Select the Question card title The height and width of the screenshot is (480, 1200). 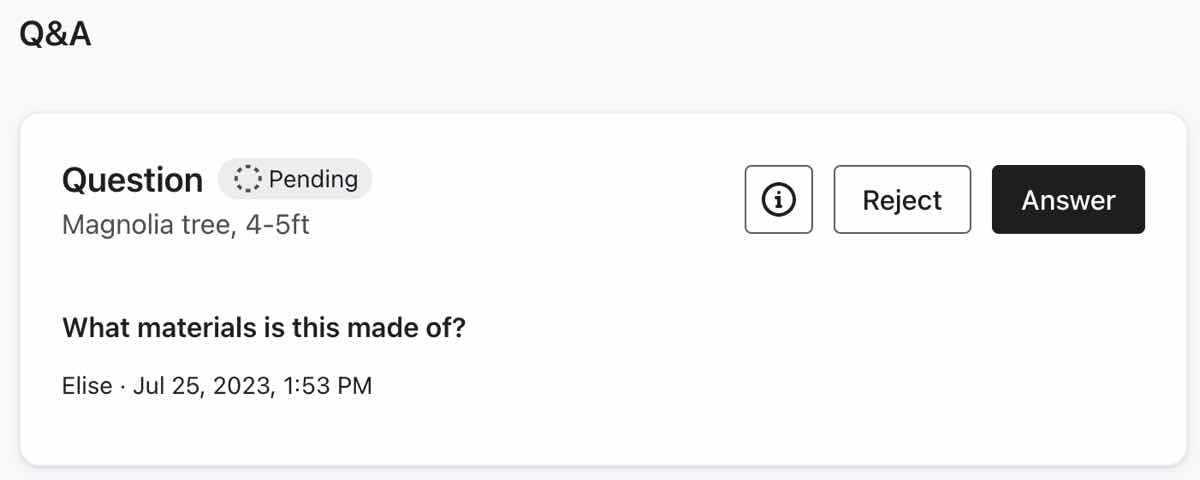(x=132, y=181)
